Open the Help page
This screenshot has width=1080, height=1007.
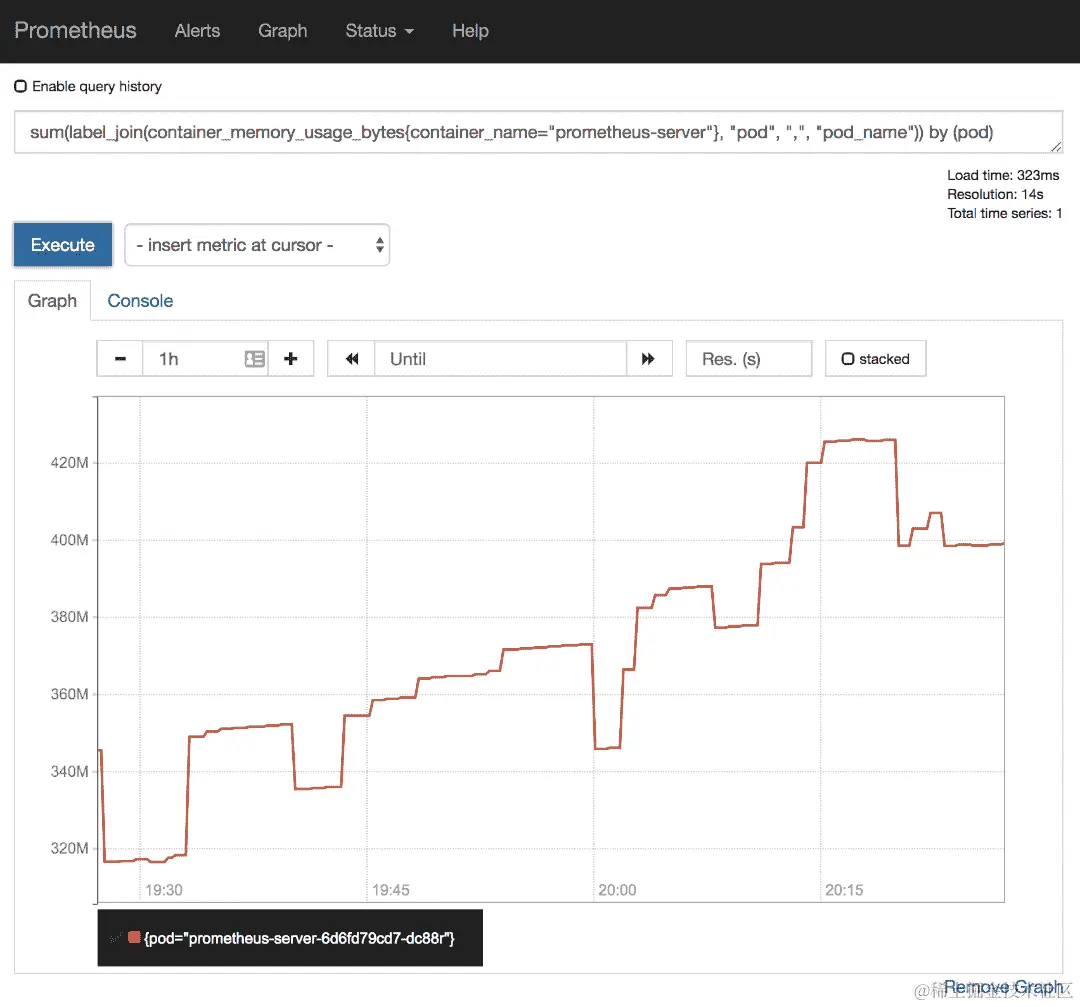(x=470, y=31)
